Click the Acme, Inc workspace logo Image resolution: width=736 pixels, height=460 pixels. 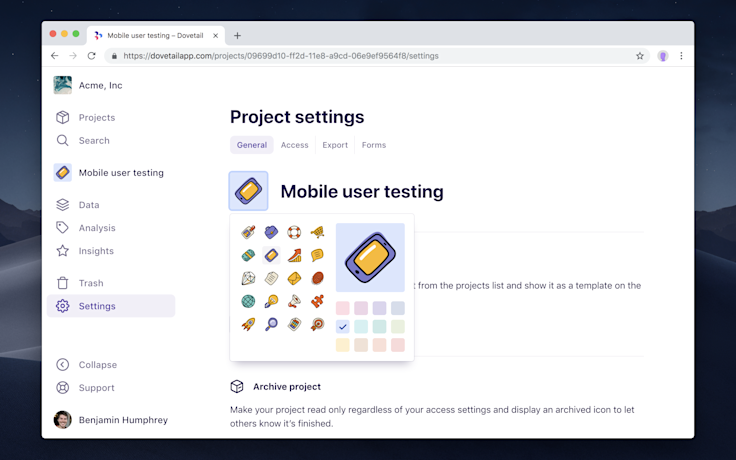pos(62,85)
